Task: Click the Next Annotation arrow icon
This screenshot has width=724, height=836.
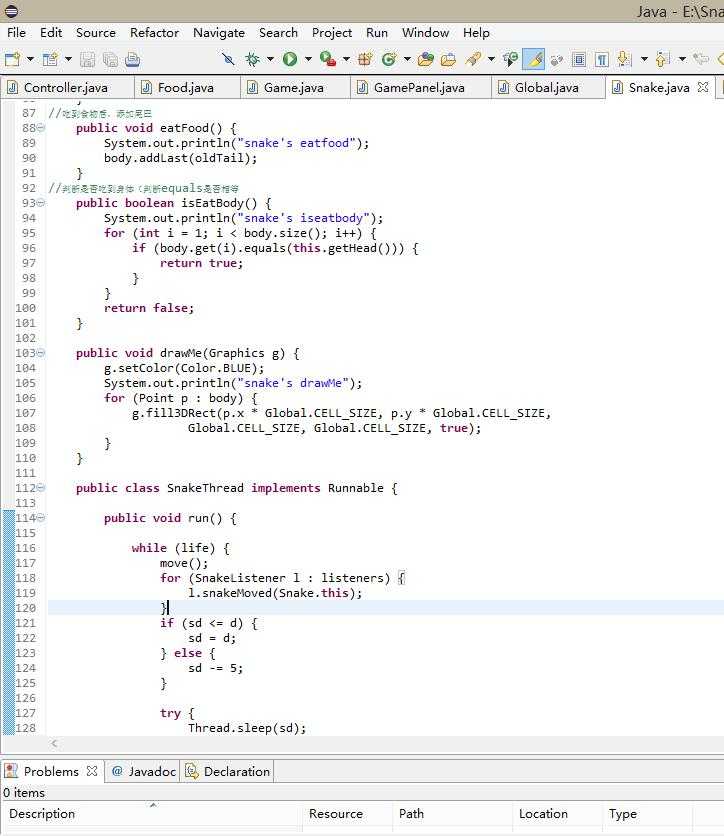Action: coord(624,59)
